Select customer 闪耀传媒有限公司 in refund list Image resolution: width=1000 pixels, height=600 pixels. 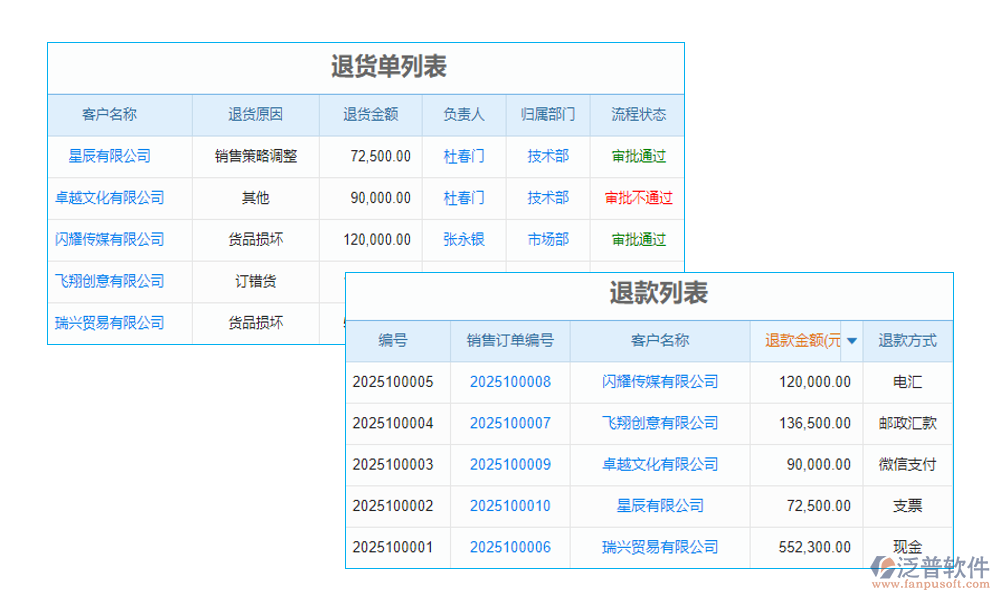[x=659, y=382]
